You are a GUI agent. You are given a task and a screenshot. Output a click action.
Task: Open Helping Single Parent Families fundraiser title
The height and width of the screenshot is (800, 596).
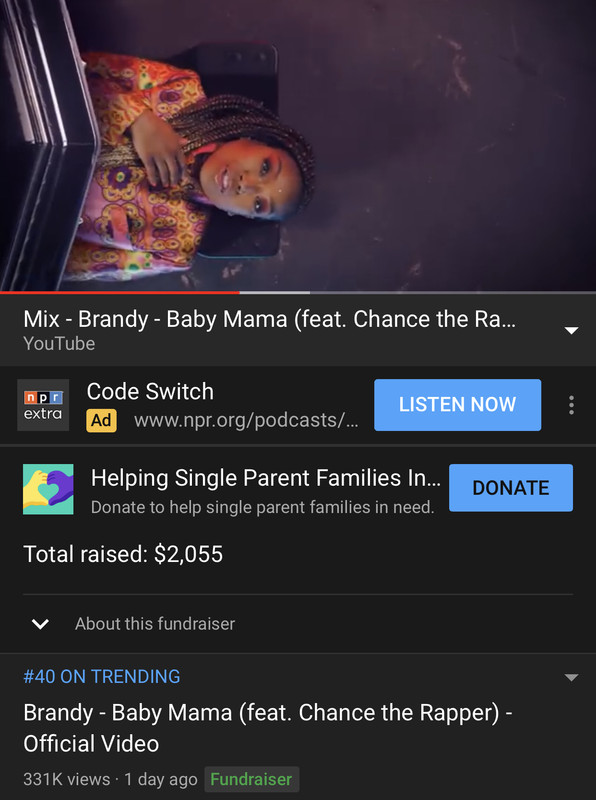coord(266,478)
